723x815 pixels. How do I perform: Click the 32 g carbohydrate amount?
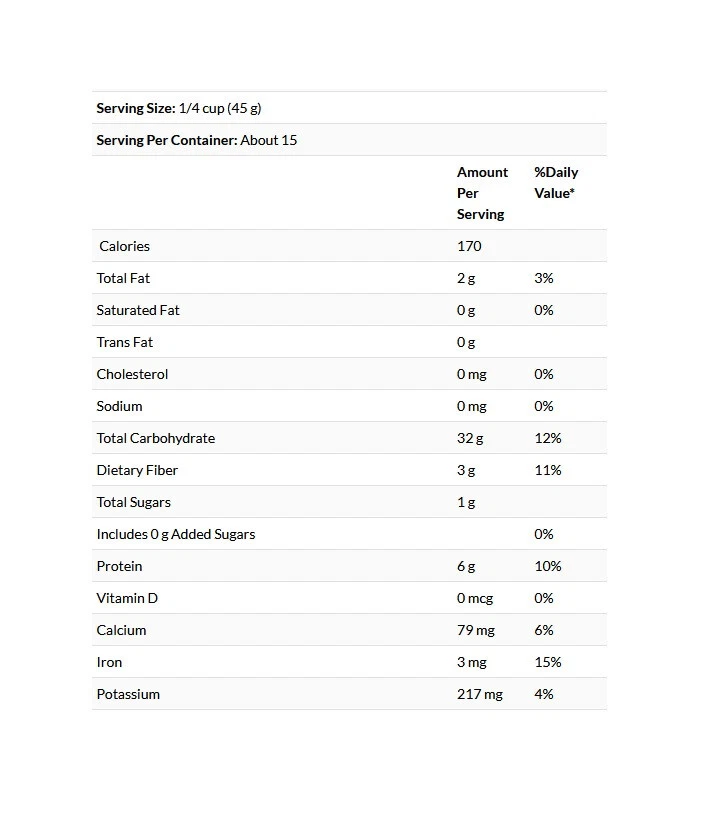[x=469, y=438]
